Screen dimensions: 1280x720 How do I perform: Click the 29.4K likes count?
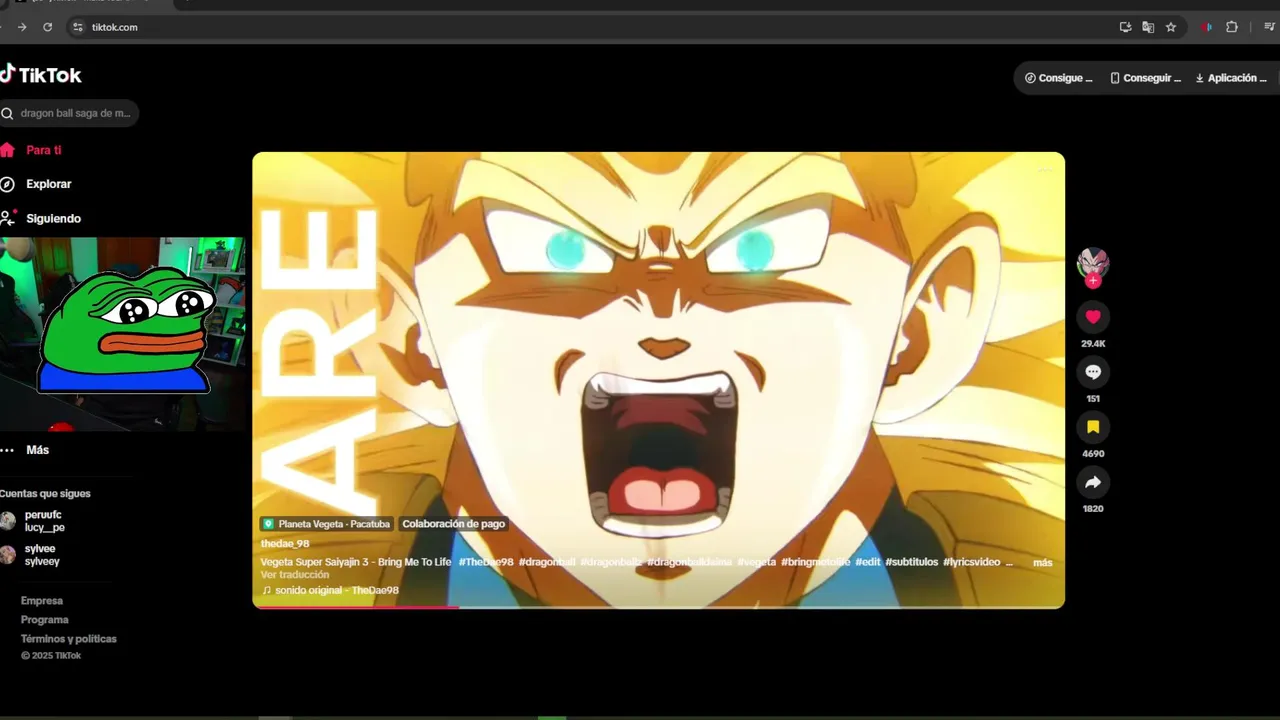(1093, 344)
